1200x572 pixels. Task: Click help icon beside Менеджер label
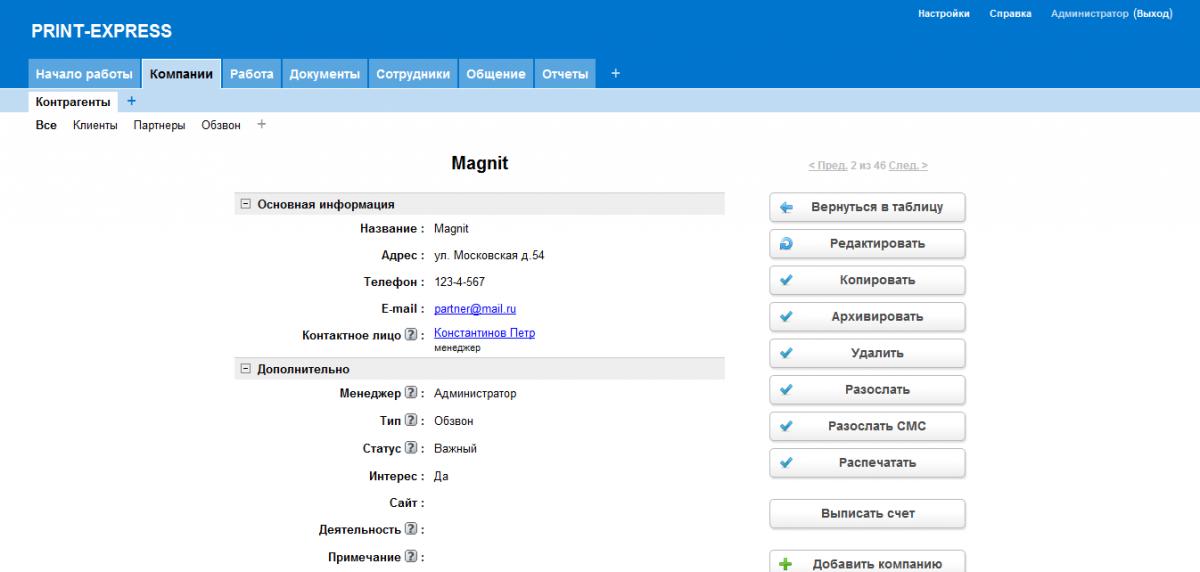[411, 394]
